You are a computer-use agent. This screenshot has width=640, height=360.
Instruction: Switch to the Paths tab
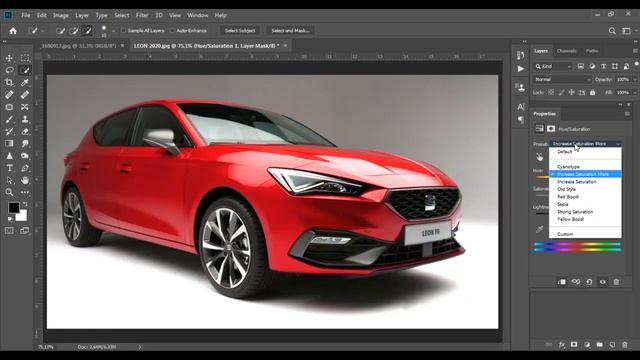(x=592, y=51)
